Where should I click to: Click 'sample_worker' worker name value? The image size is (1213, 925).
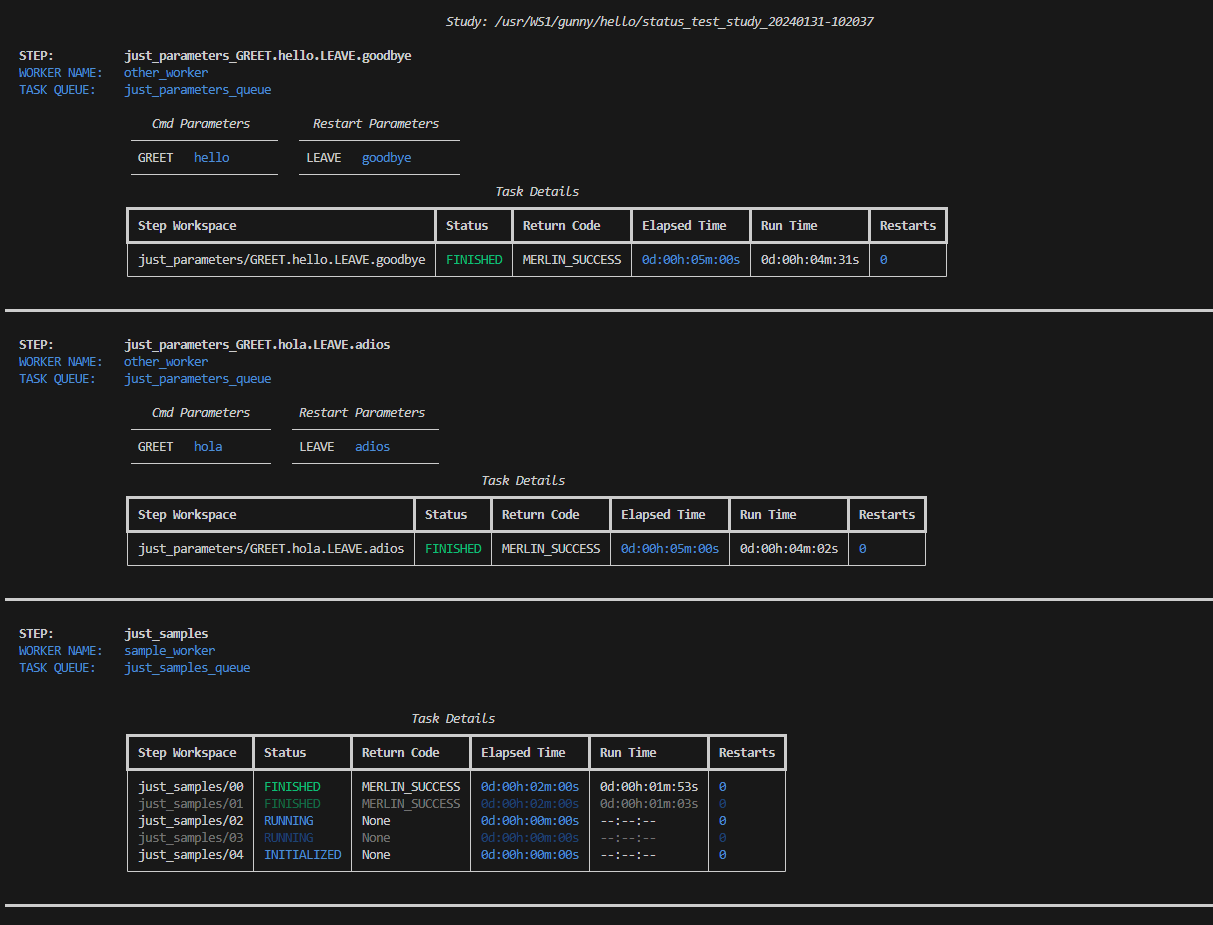click(169, 651)
